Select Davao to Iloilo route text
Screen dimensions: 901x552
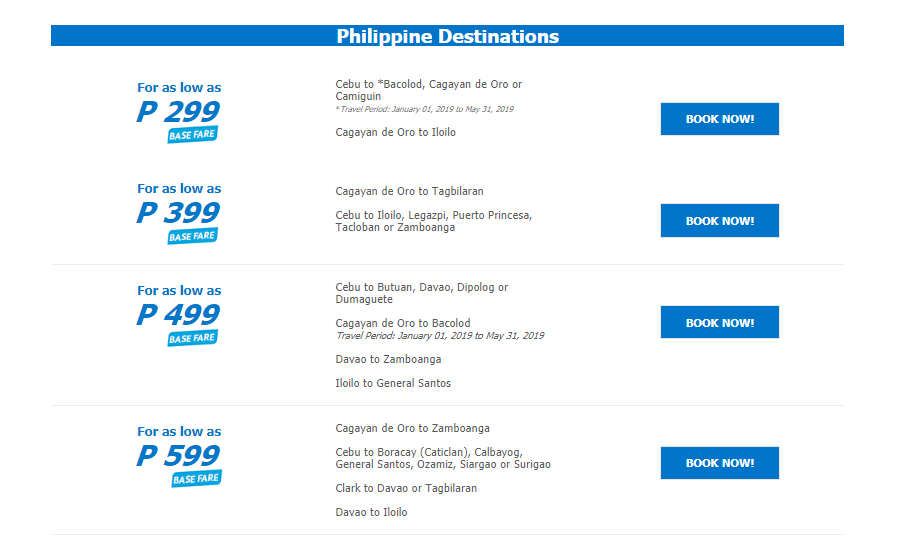pos(371,512)
